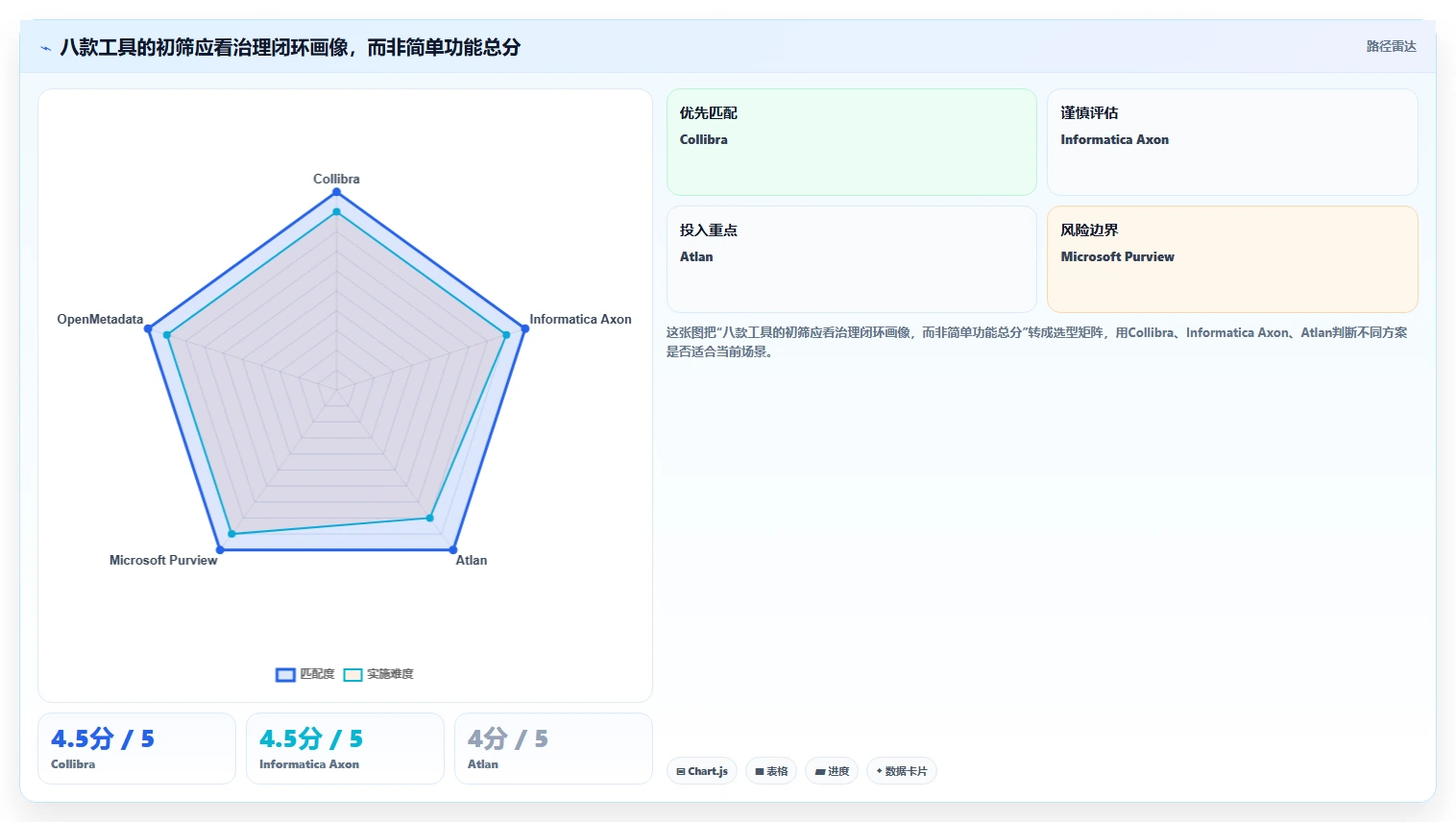Image resolution: width=1456 pixels, height=822 pixels.
Task: Click the OpenMetadata axis label on radar
Action: coord(100,319)
